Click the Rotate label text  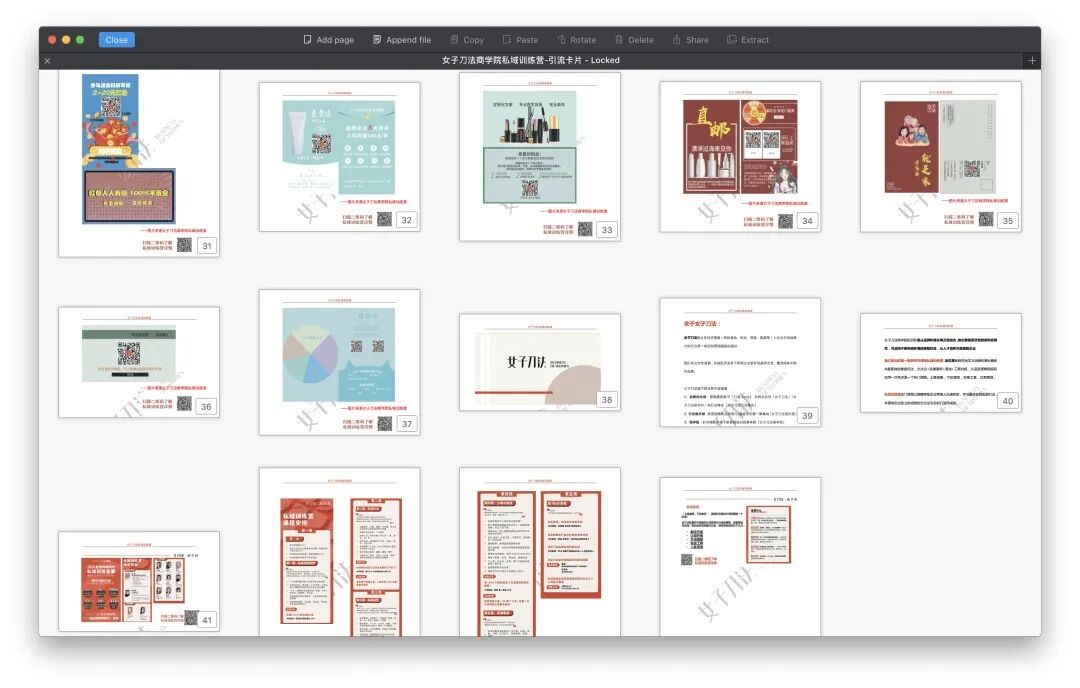583,40
